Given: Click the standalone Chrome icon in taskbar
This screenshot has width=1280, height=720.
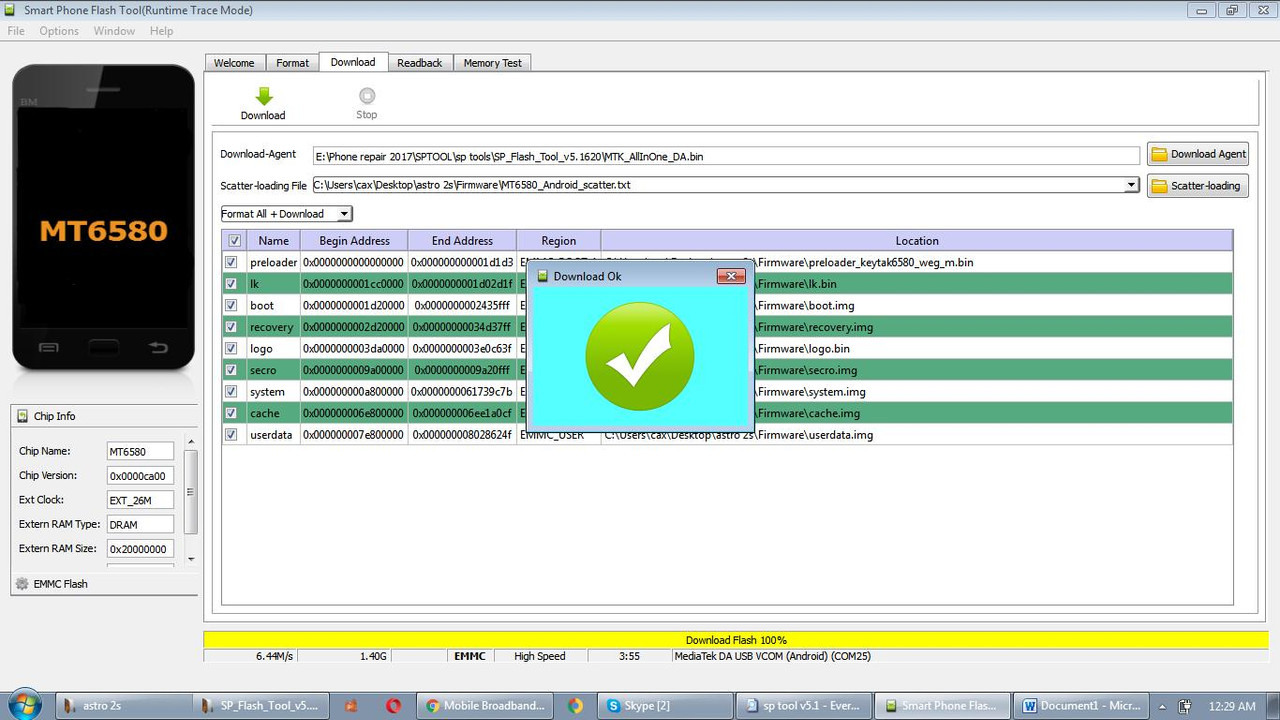Looking at the screenshot, I should pyautogui.click(x=575, y=705).
